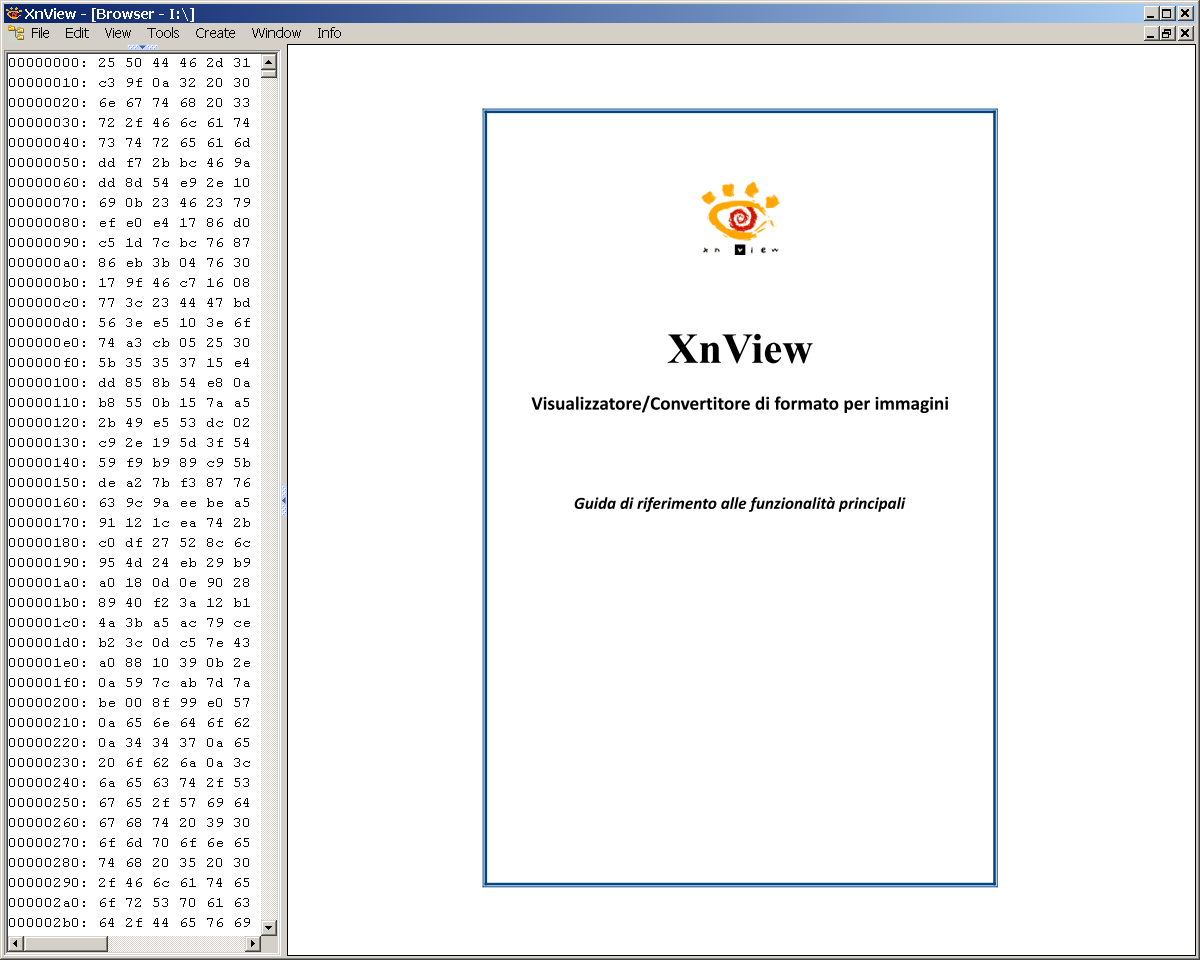1200x960 pixels.
Task: Select hex row at offset 00000240
Action: point(130,782)
